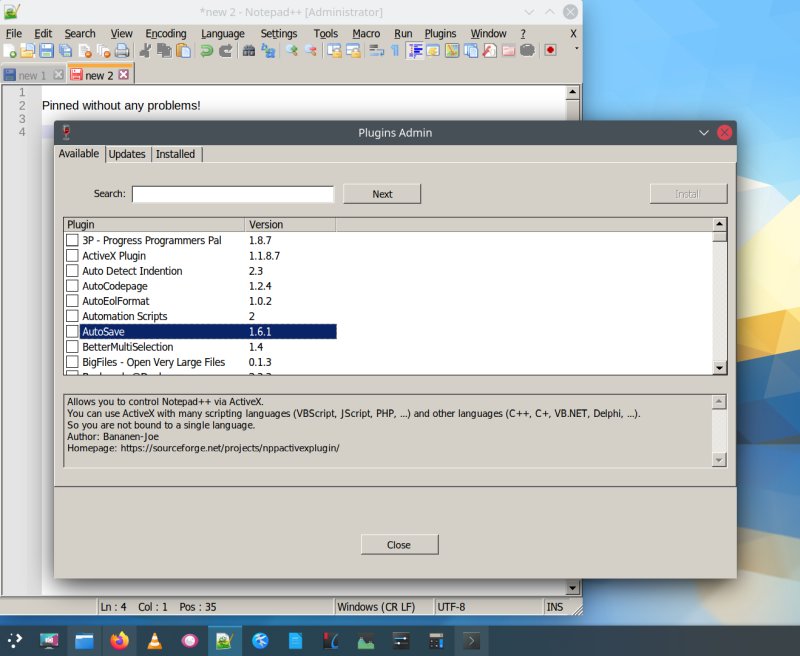Click inside the plugin Search field

[232, 193]
